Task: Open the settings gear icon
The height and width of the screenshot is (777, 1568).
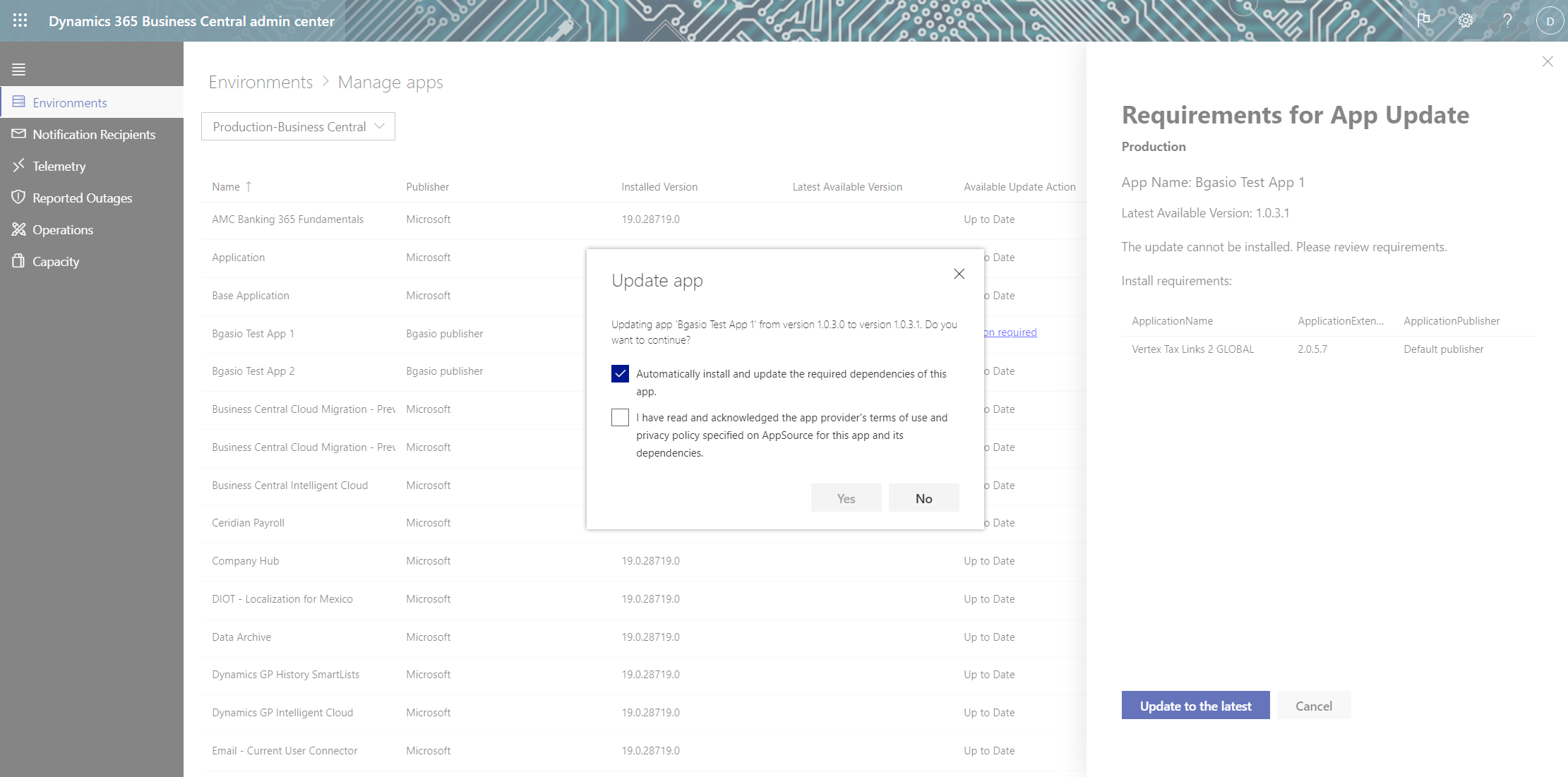Action: 1466,20
